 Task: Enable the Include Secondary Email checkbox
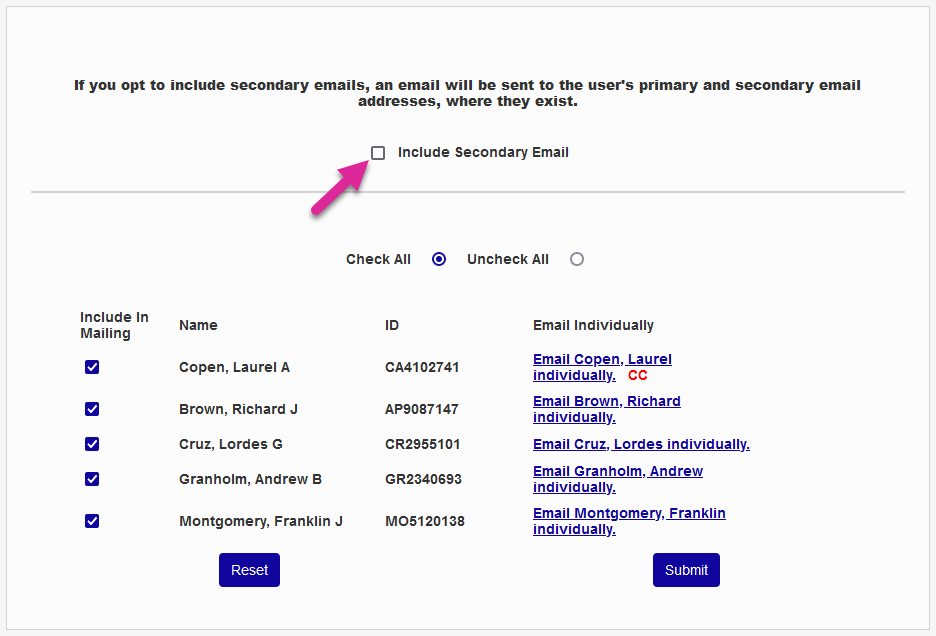(x=378, y=153)
